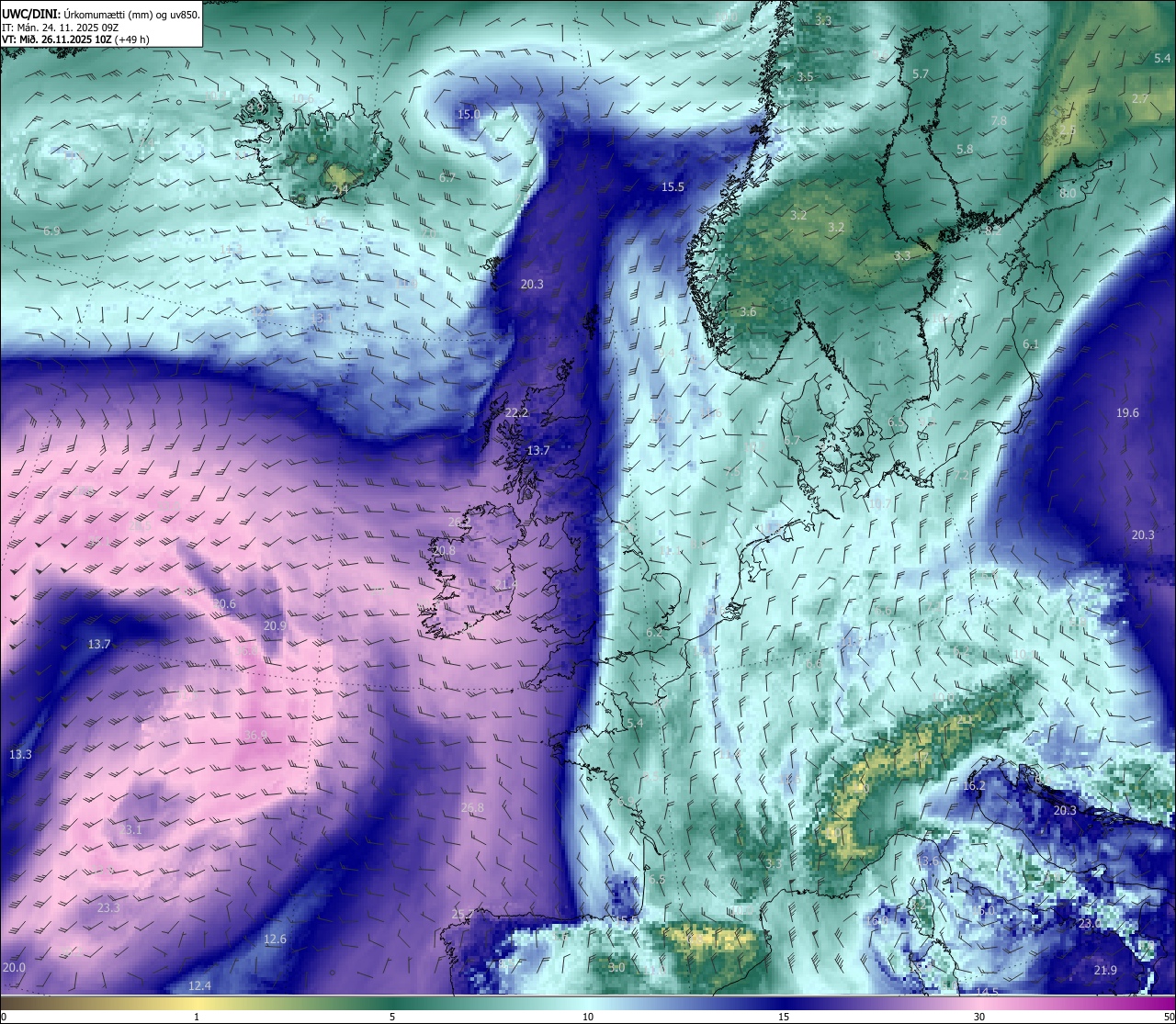
Task: Click the yellow band above the 1 tick
Action: click(196, 1003)
